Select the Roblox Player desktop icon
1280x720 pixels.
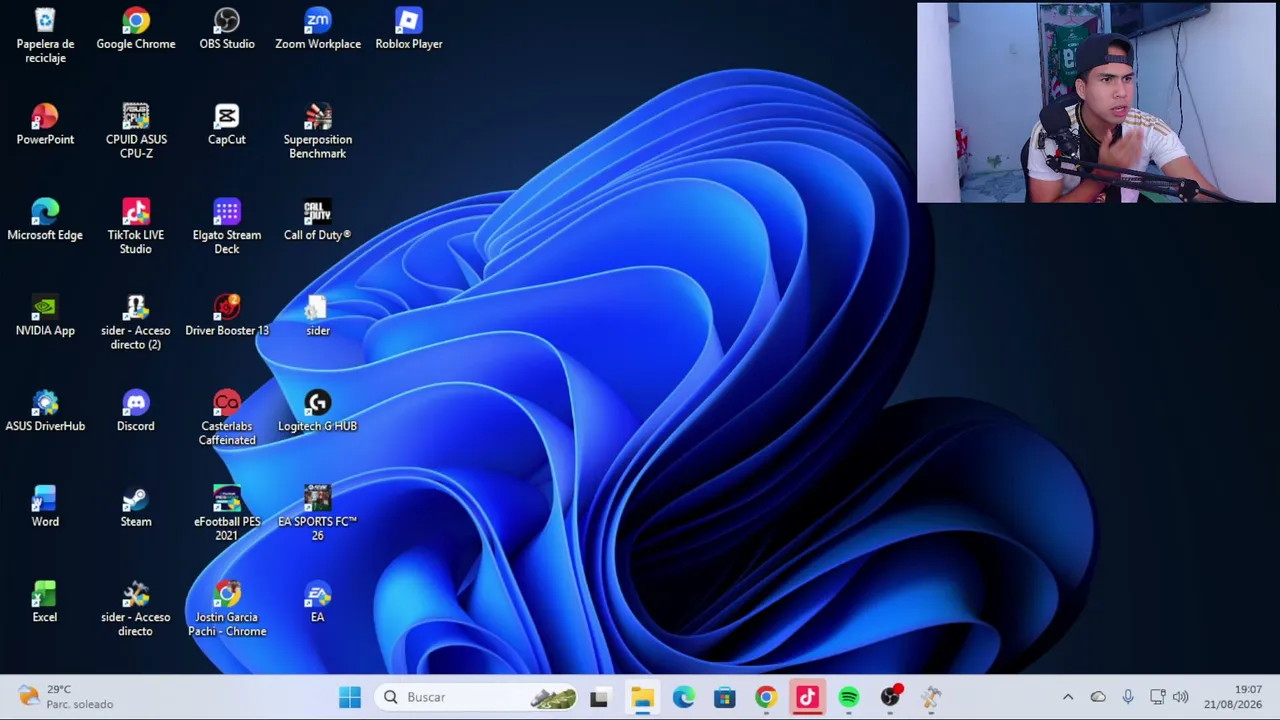(x=409, y=29)
